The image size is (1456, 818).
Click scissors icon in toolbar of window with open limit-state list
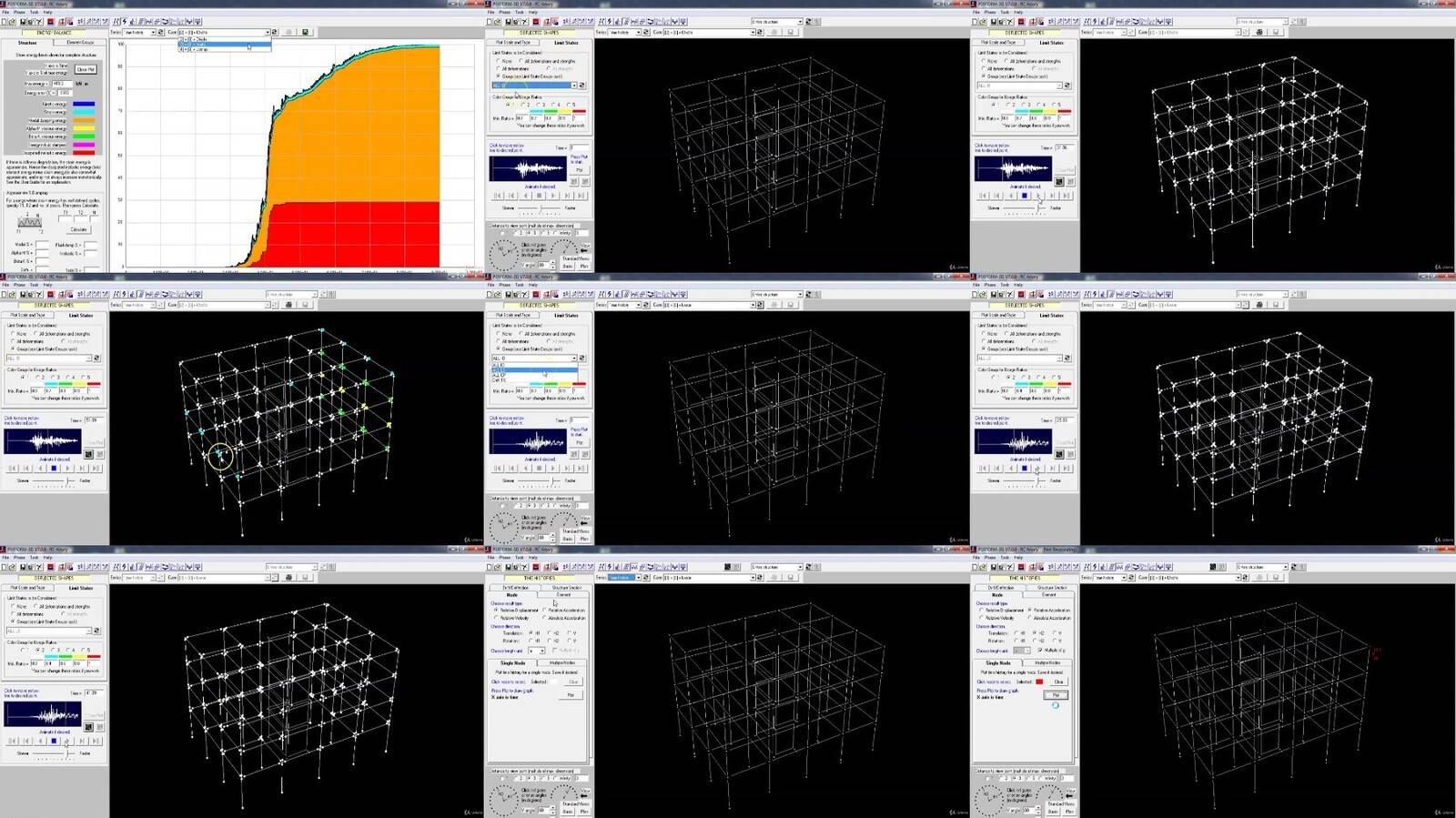coord(524,294)
